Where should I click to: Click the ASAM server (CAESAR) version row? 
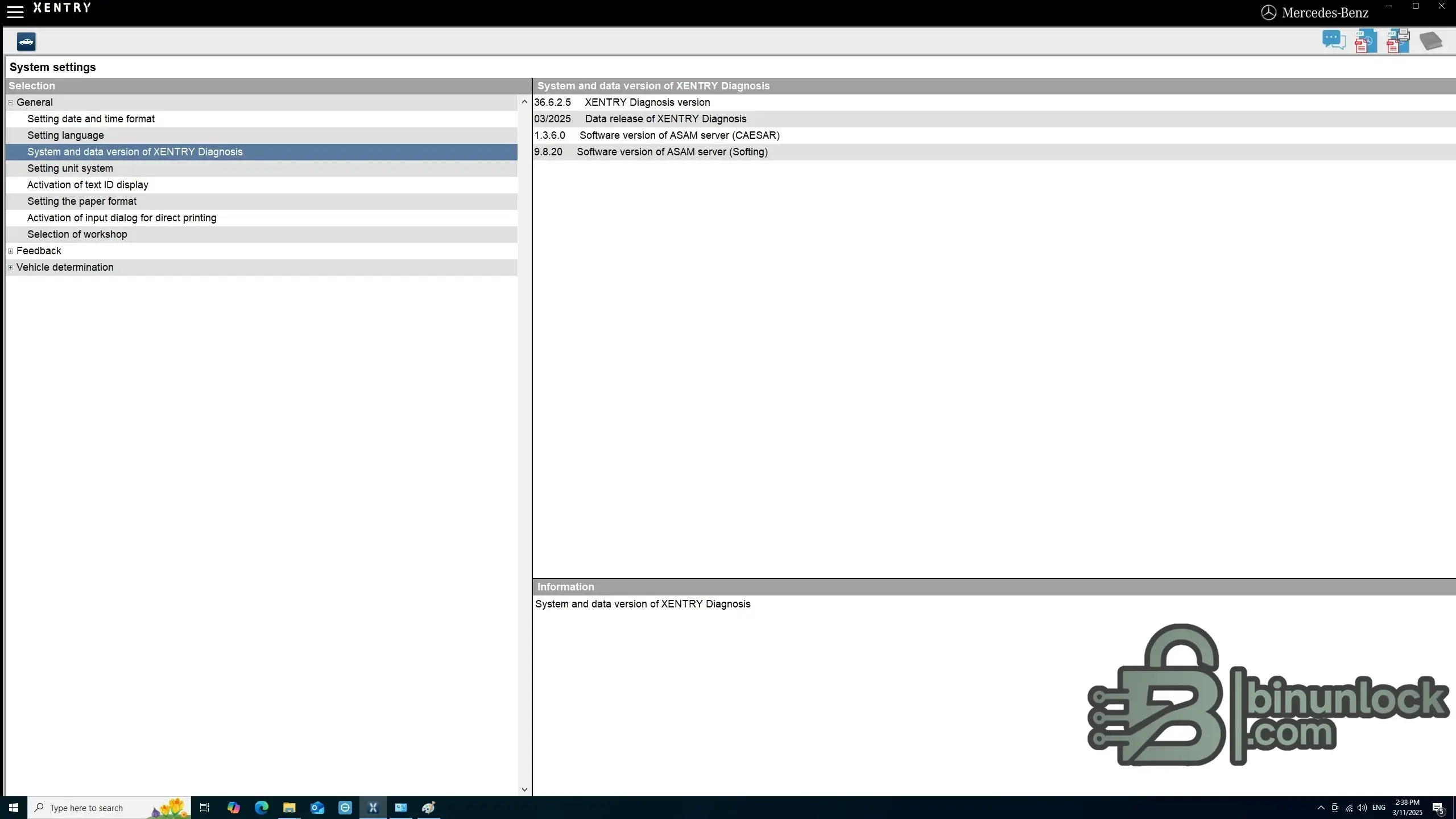994,135
